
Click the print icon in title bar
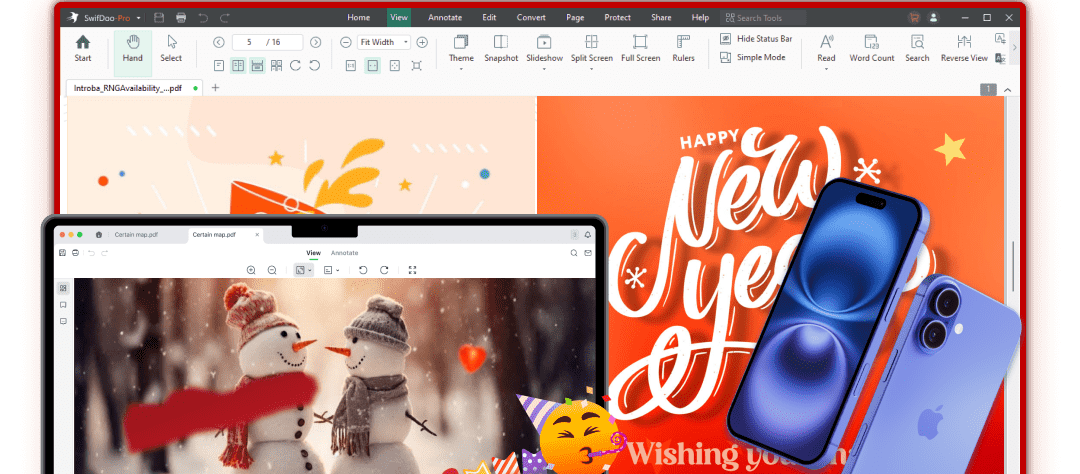(x=180, y=18)
